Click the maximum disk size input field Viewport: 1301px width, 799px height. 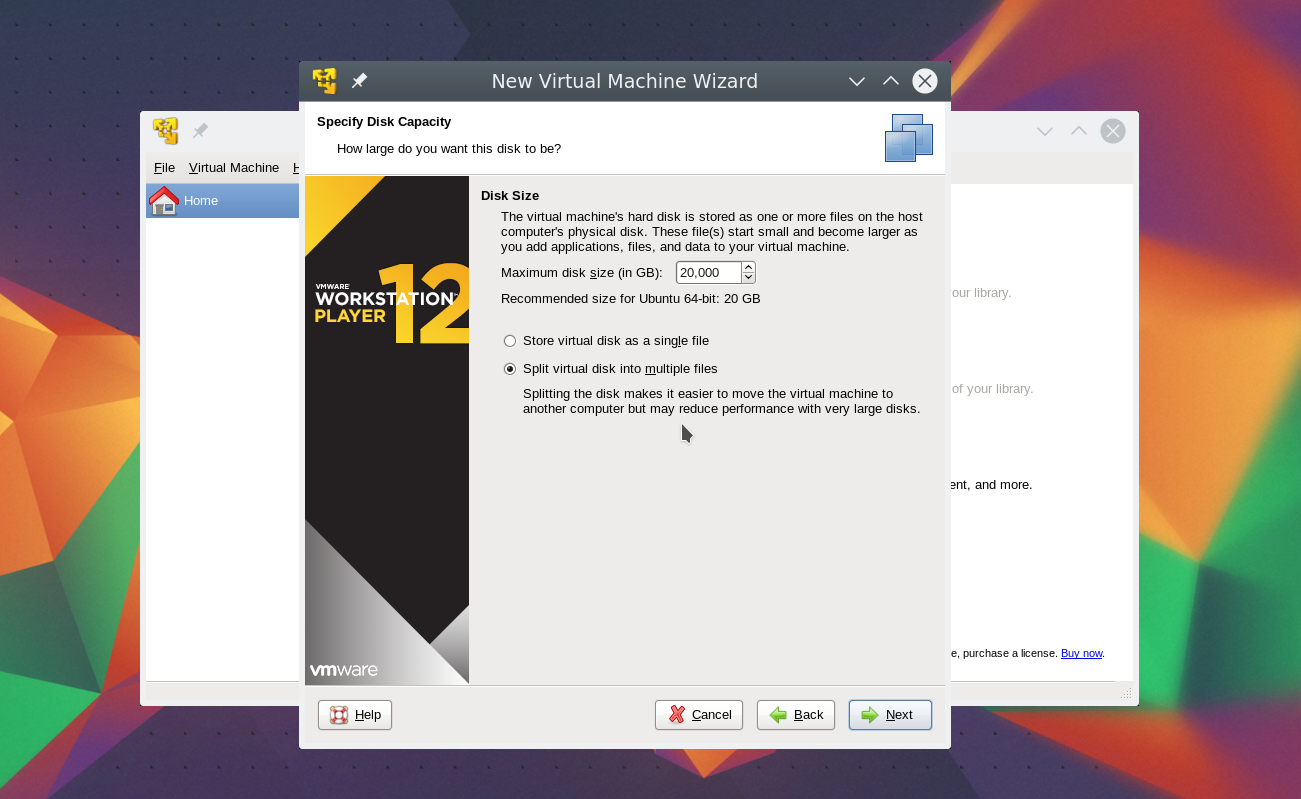pos(708,273)
